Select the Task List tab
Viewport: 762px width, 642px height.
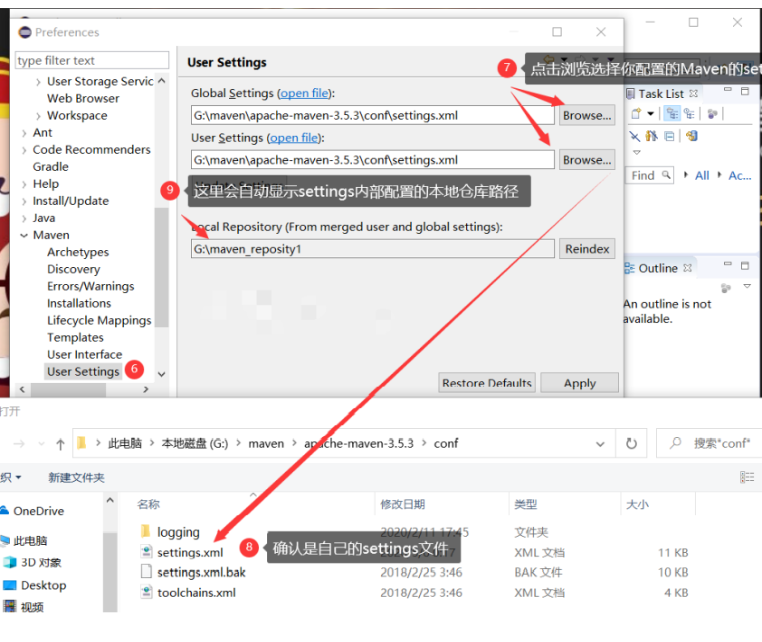661,94
